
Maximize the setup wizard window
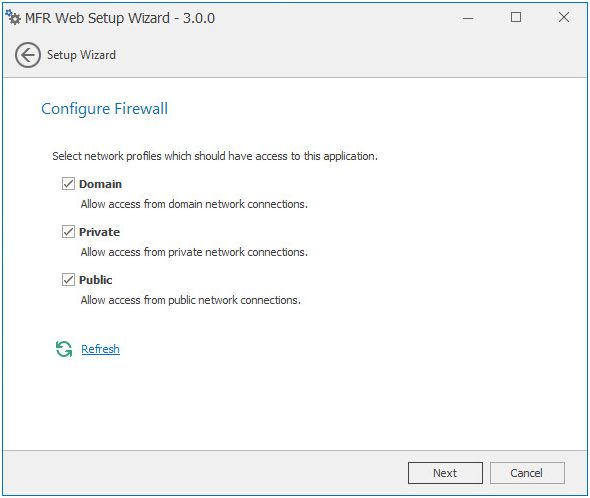click(516, 17)
